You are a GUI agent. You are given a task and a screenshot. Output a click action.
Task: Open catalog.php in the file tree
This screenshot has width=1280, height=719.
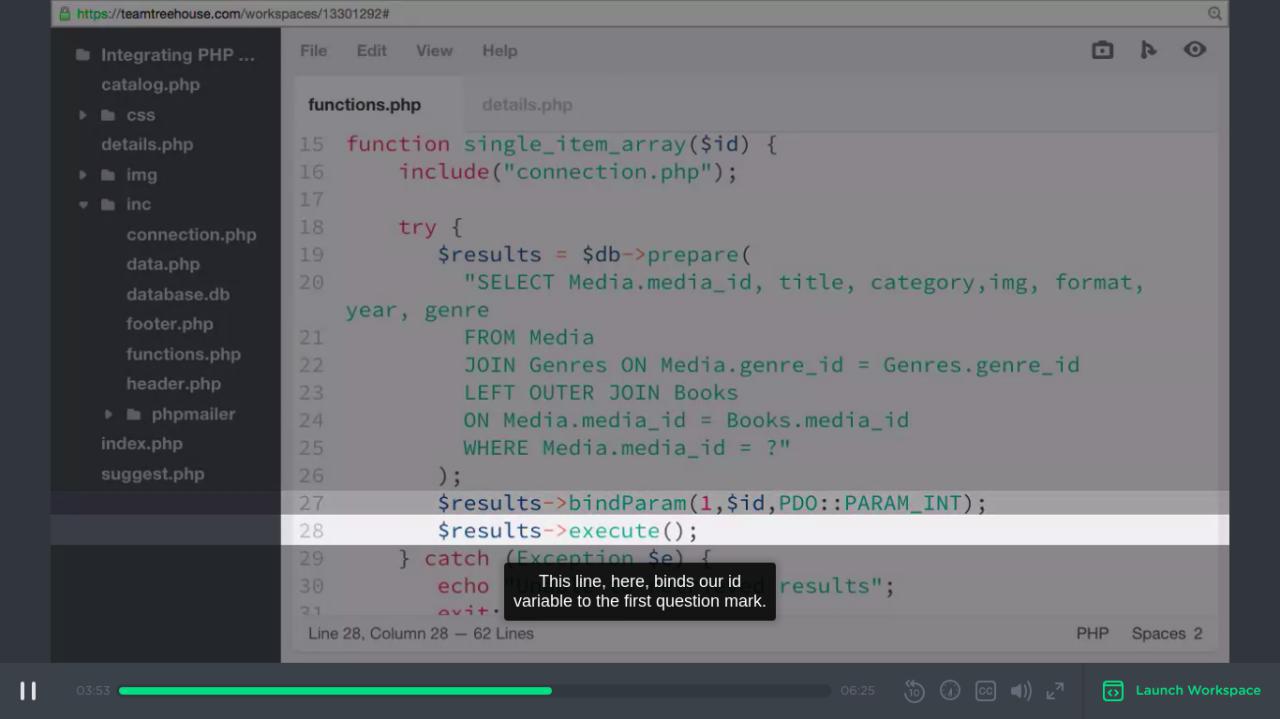click(x=150, y=85)
